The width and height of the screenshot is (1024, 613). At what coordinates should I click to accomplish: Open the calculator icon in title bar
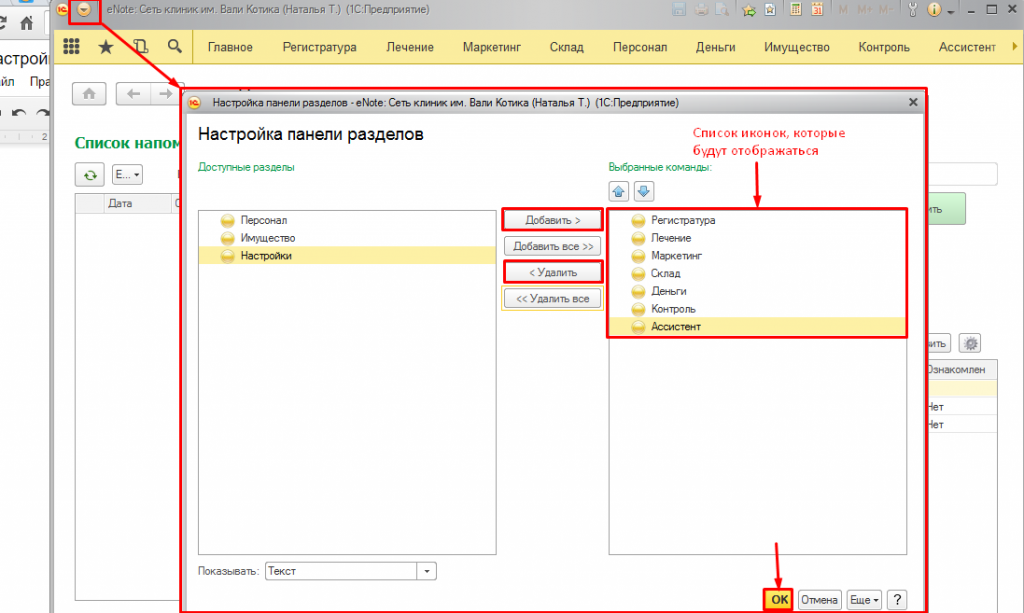point(795,10)
